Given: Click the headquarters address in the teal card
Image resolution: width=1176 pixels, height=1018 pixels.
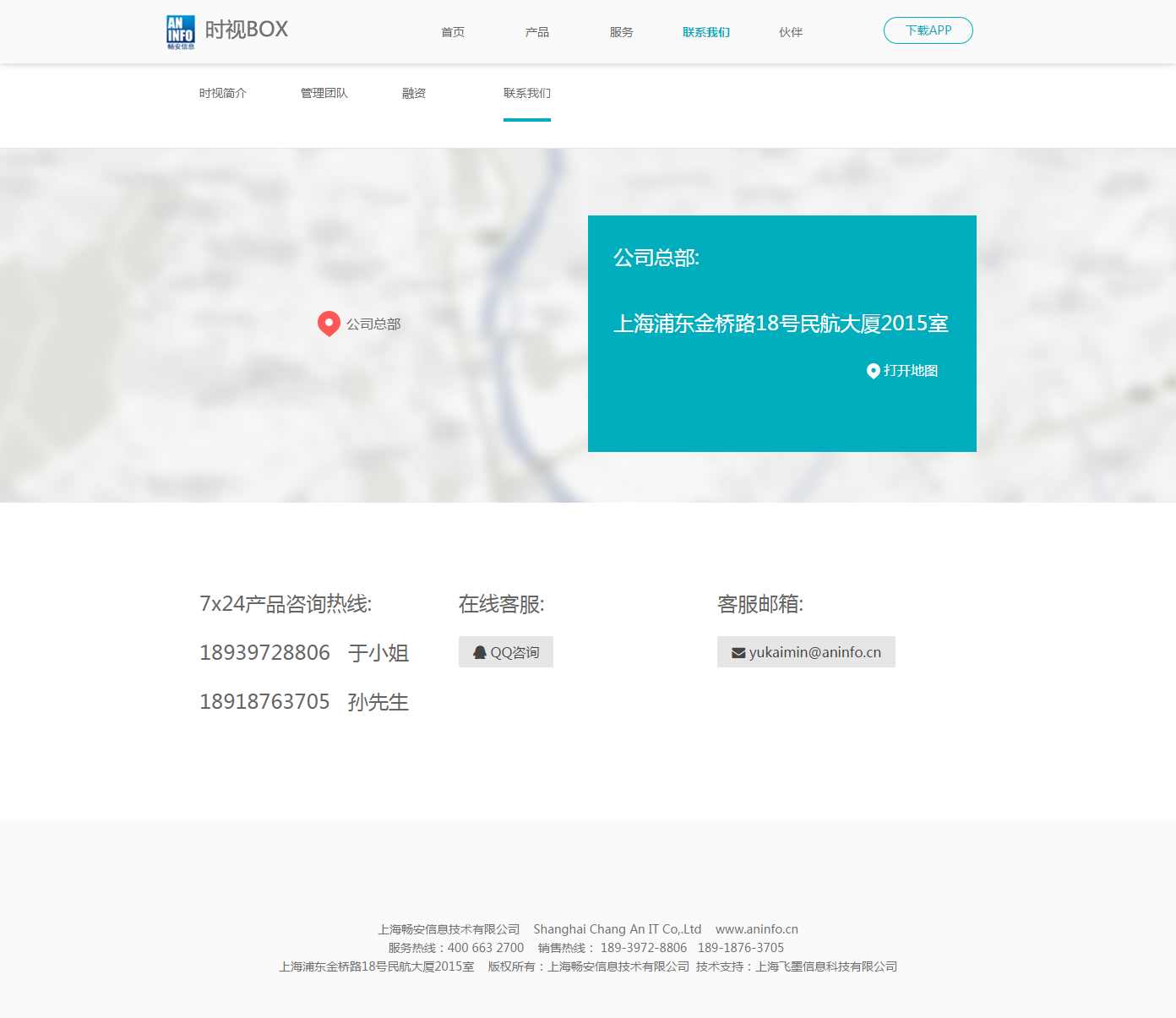Looking at the screenshot, I should click(781, 324).
